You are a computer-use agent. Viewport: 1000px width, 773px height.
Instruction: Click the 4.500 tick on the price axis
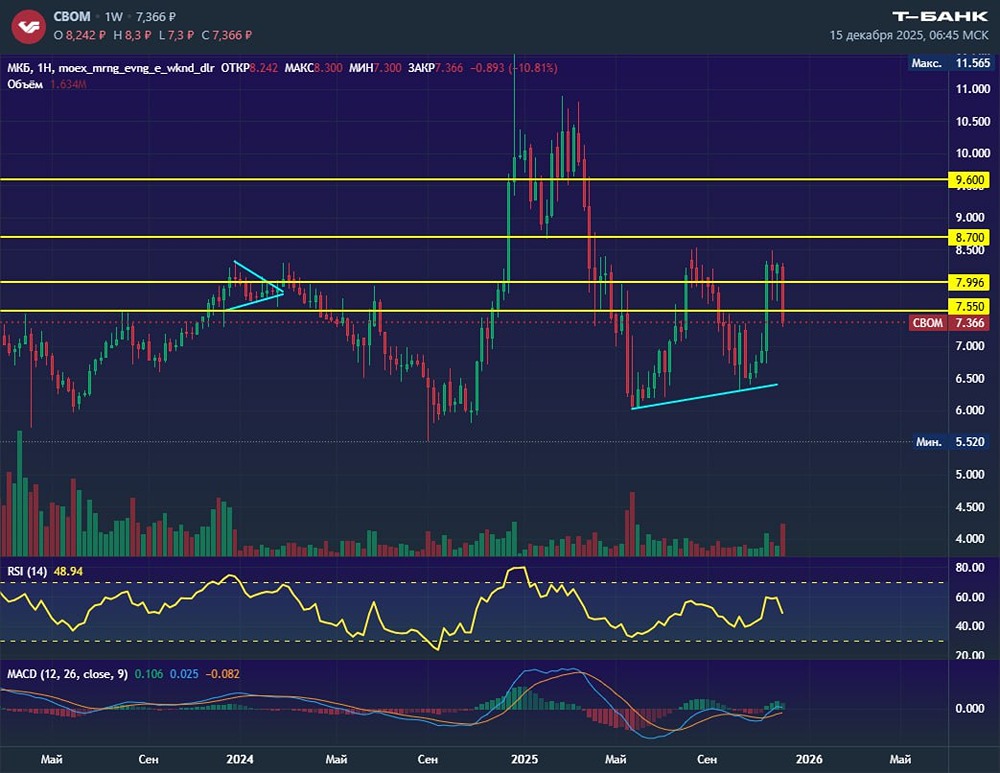coord(969,507)
